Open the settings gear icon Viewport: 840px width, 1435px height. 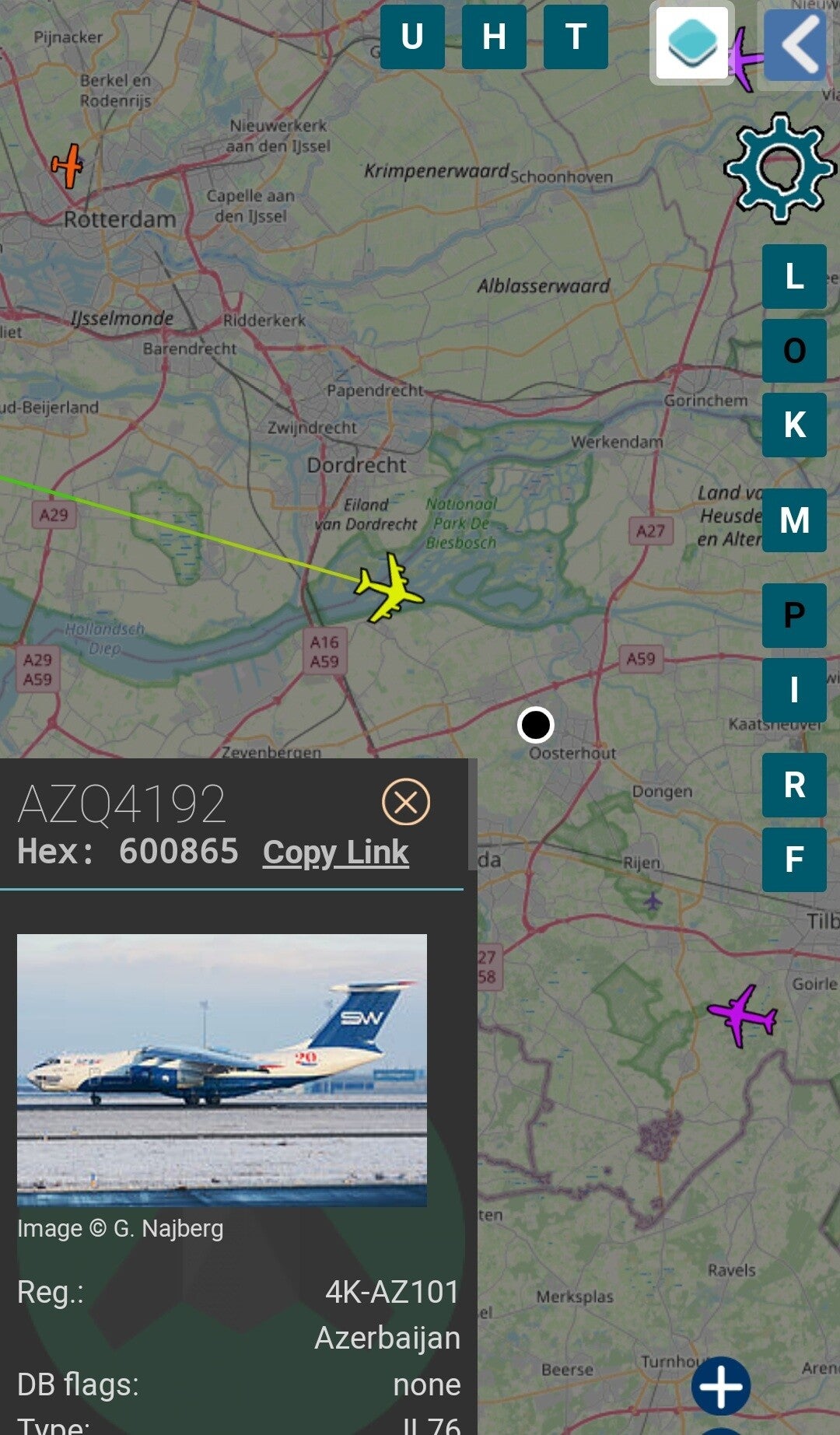[779, 168]
